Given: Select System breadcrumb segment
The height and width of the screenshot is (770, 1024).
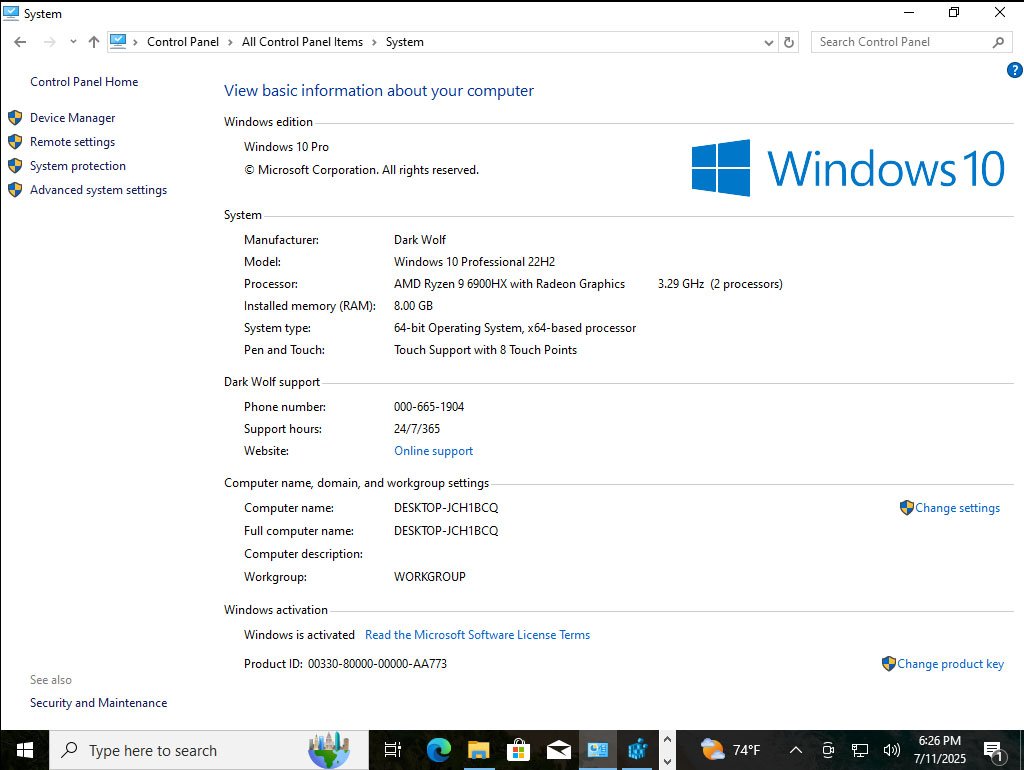Looking at the screenshot, I should coord(405,42).
